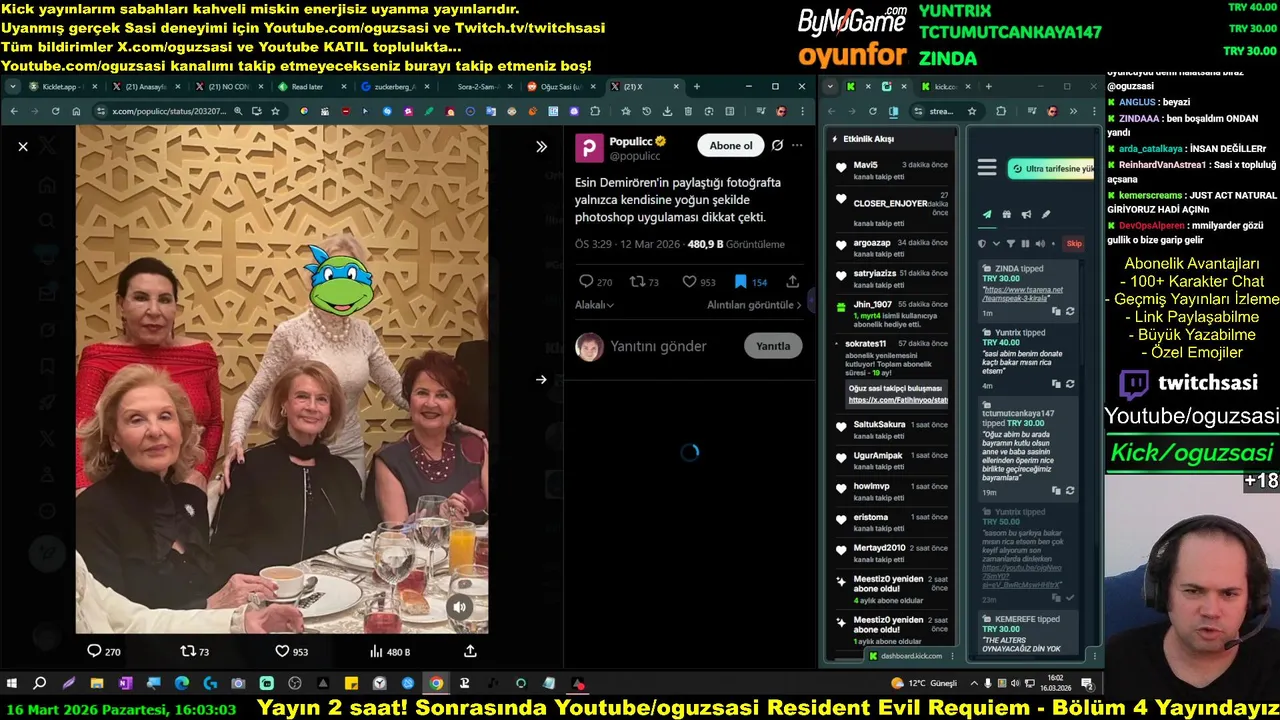This screenshot has height=720, width=1280.
Task: Reload the X page
Action: coord(55,111)
